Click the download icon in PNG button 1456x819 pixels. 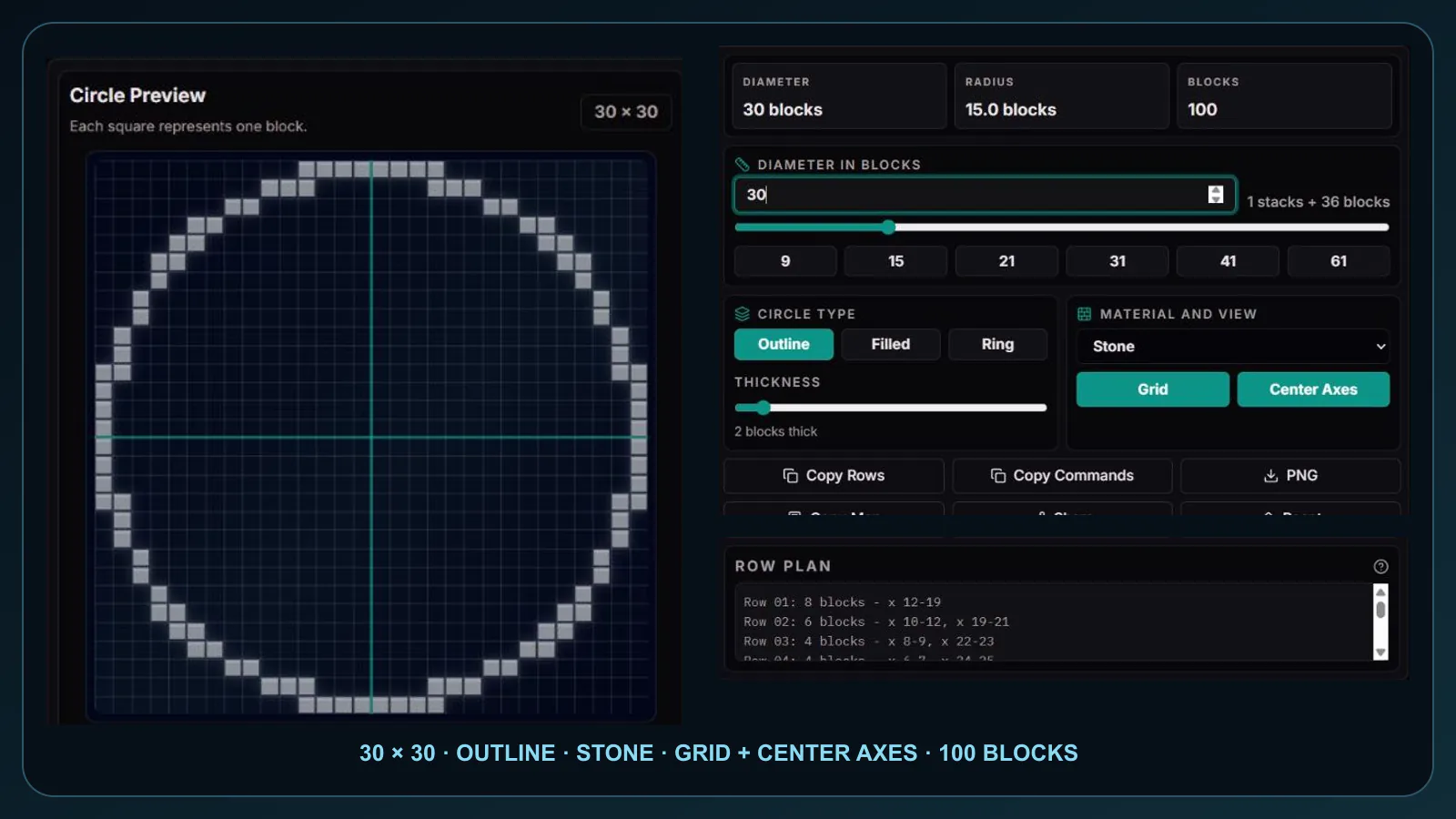(1270, 476)
